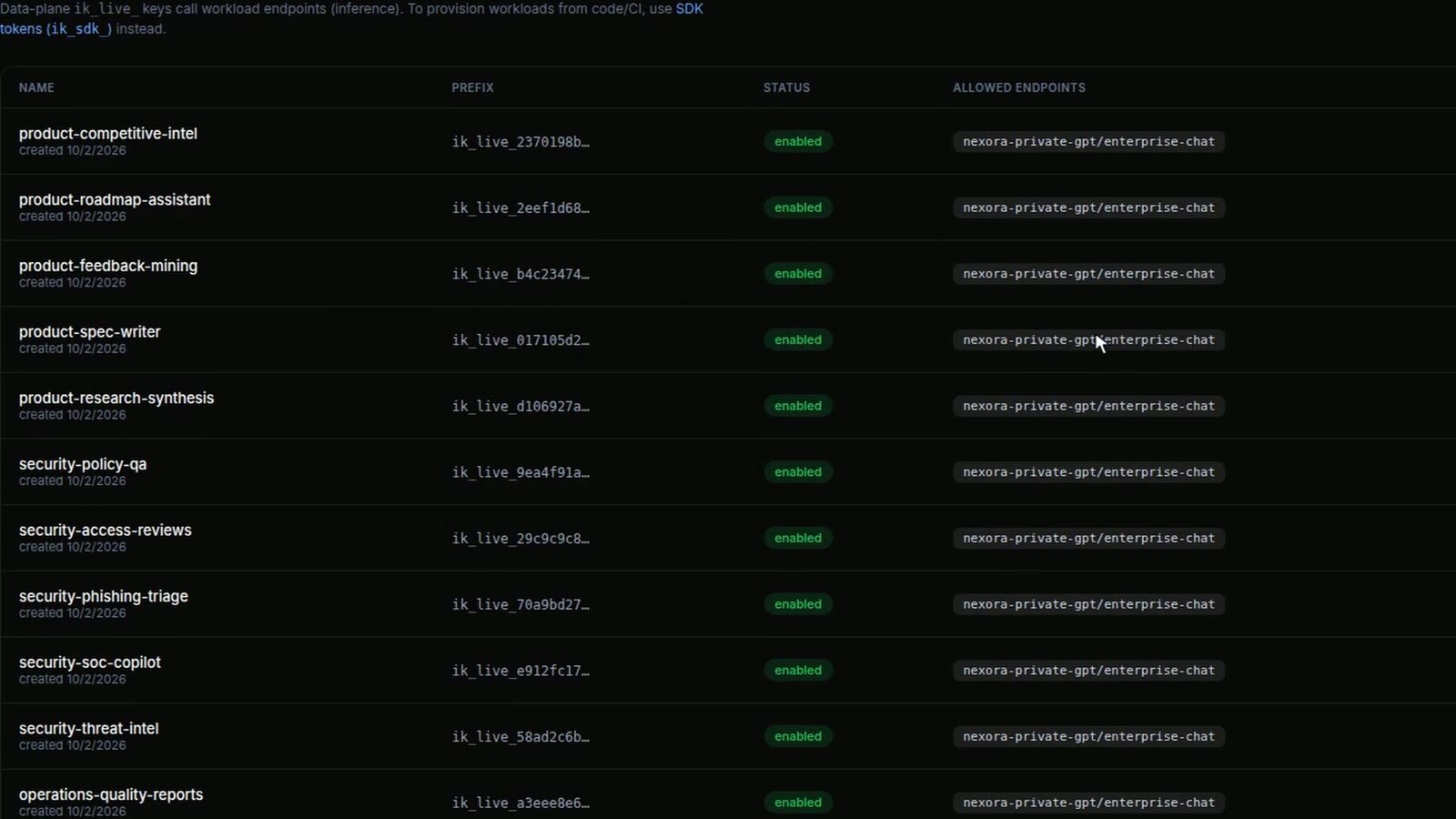Viewport: 1456px width, 819px height.
Task: Open the operations-quality-reports key entry
Action: tap(111, 795)
